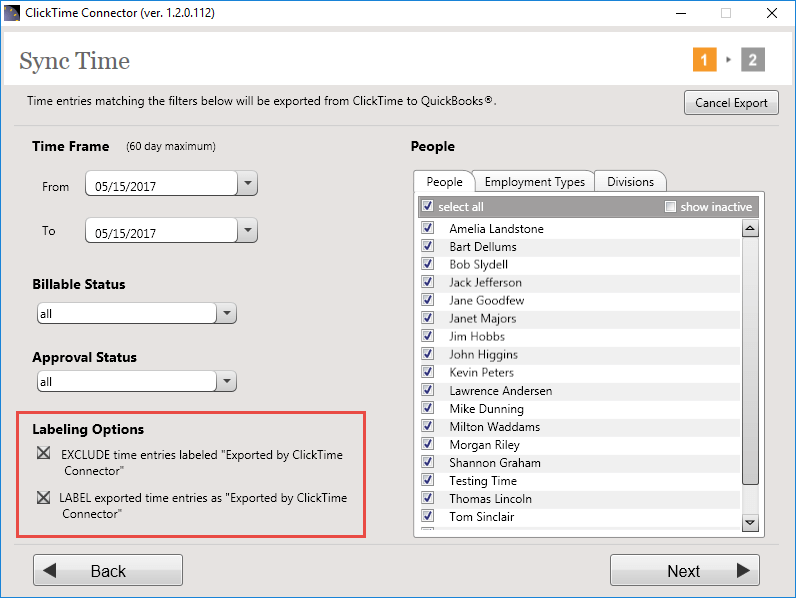Click the From date field 05/15/2017

click(x=161, y=183)
